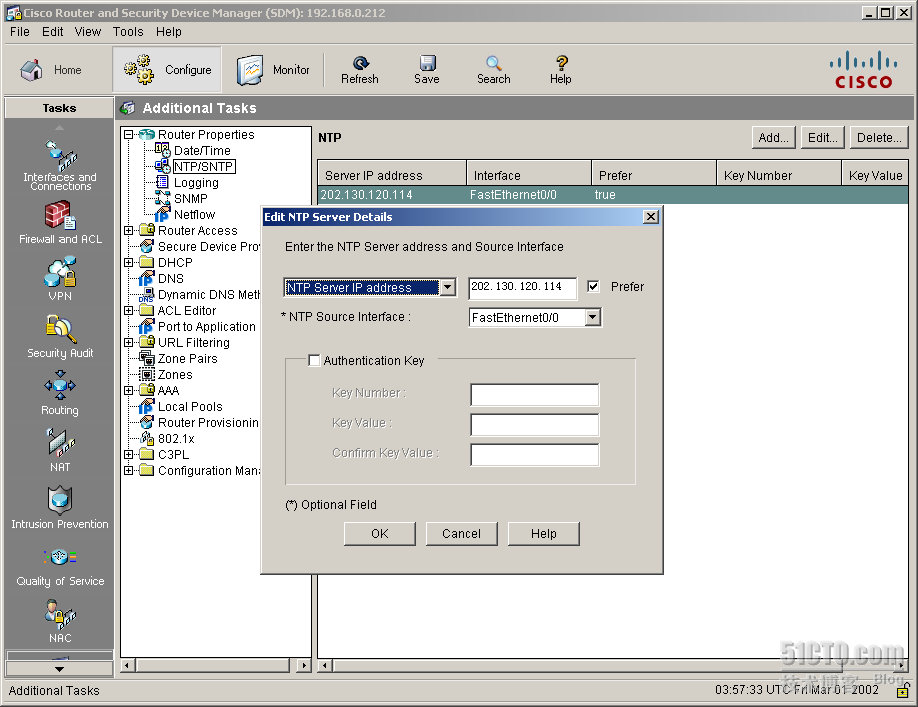Expand the ACL Editor tree node
Viewport: 918px width, 707px height.
pos(129,310)
